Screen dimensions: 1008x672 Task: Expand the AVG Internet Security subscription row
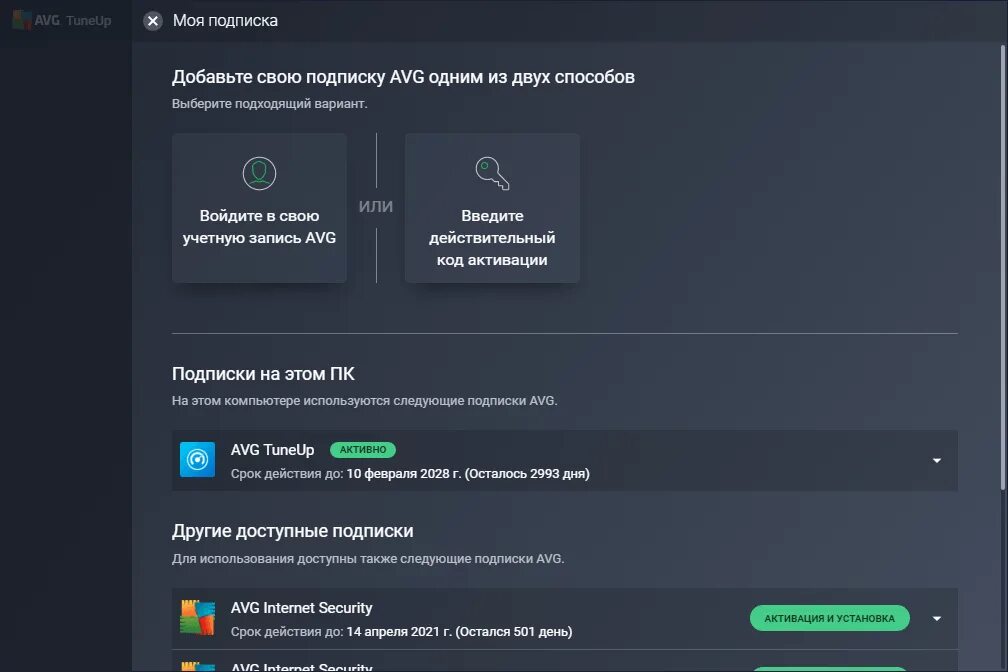[x=937, y=619]
